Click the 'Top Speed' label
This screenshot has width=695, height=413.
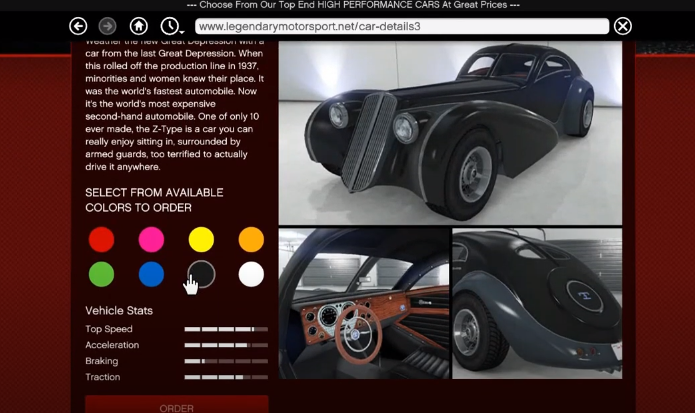point(109,329)
